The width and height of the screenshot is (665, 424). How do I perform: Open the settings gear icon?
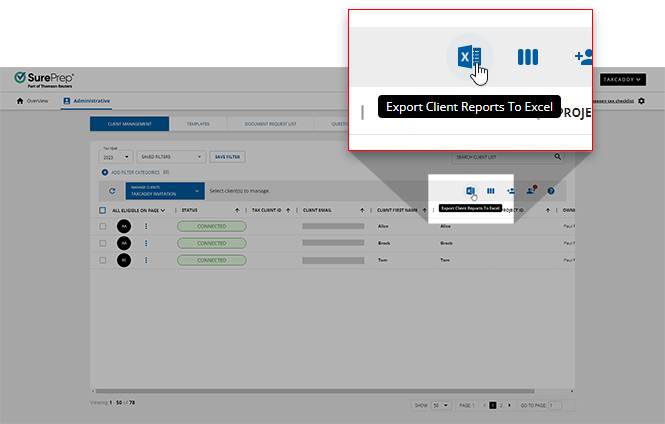[641, 101]
